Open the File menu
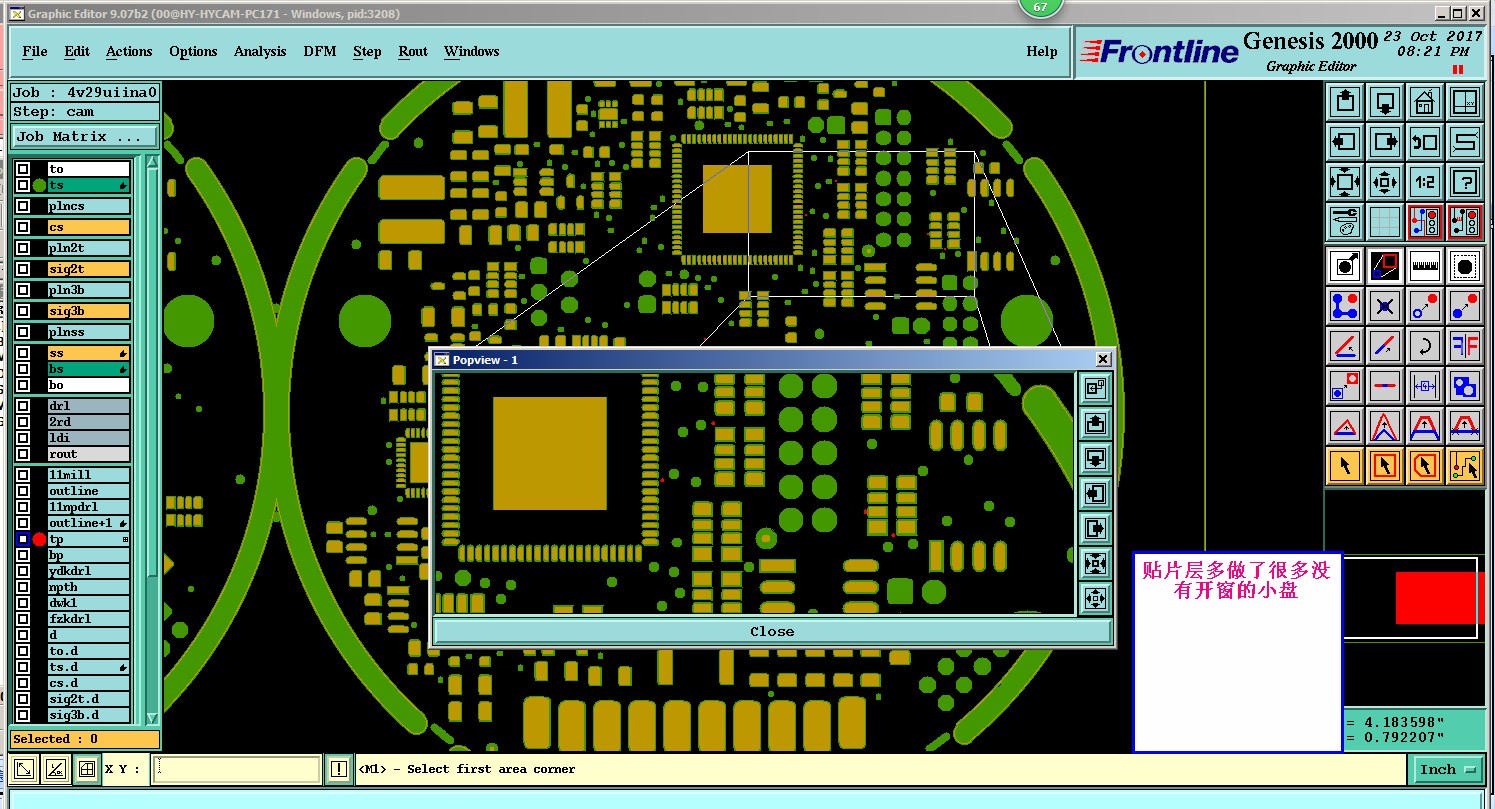The height and width of the screenshot is (809, 1495). (35, 51)
